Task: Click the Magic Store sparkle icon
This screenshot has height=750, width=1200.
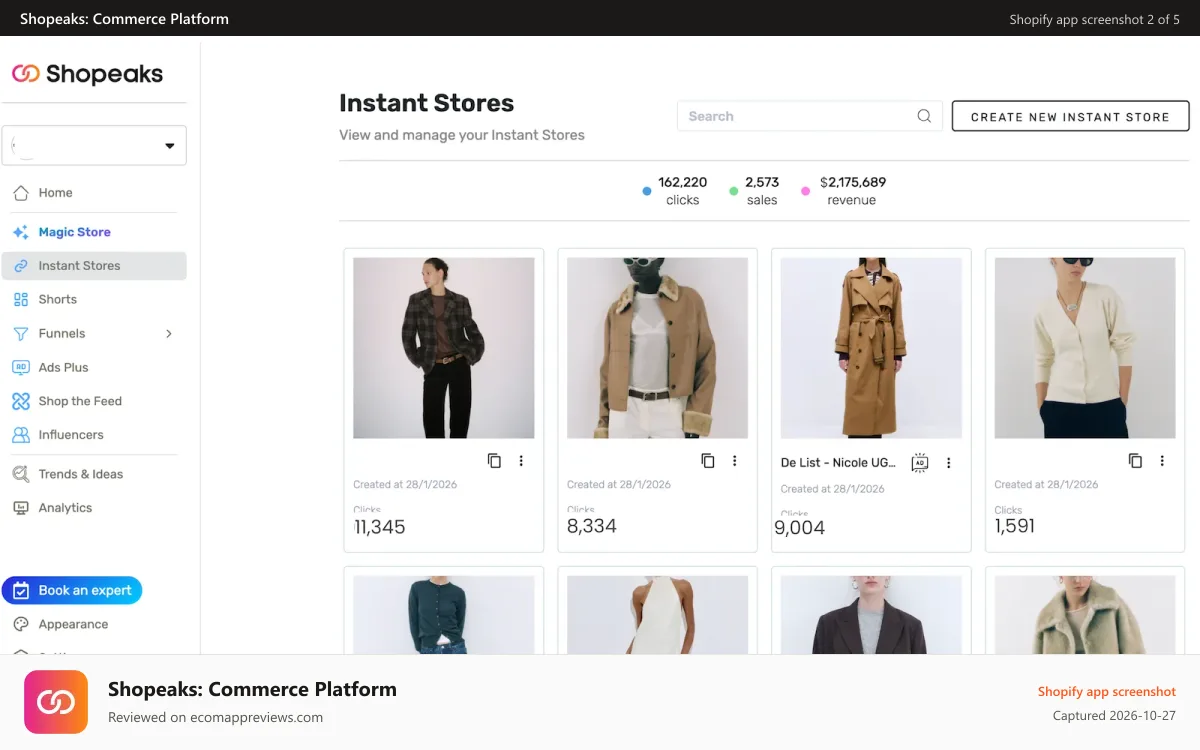Action: pyautogui.click(x=20, y=232)
